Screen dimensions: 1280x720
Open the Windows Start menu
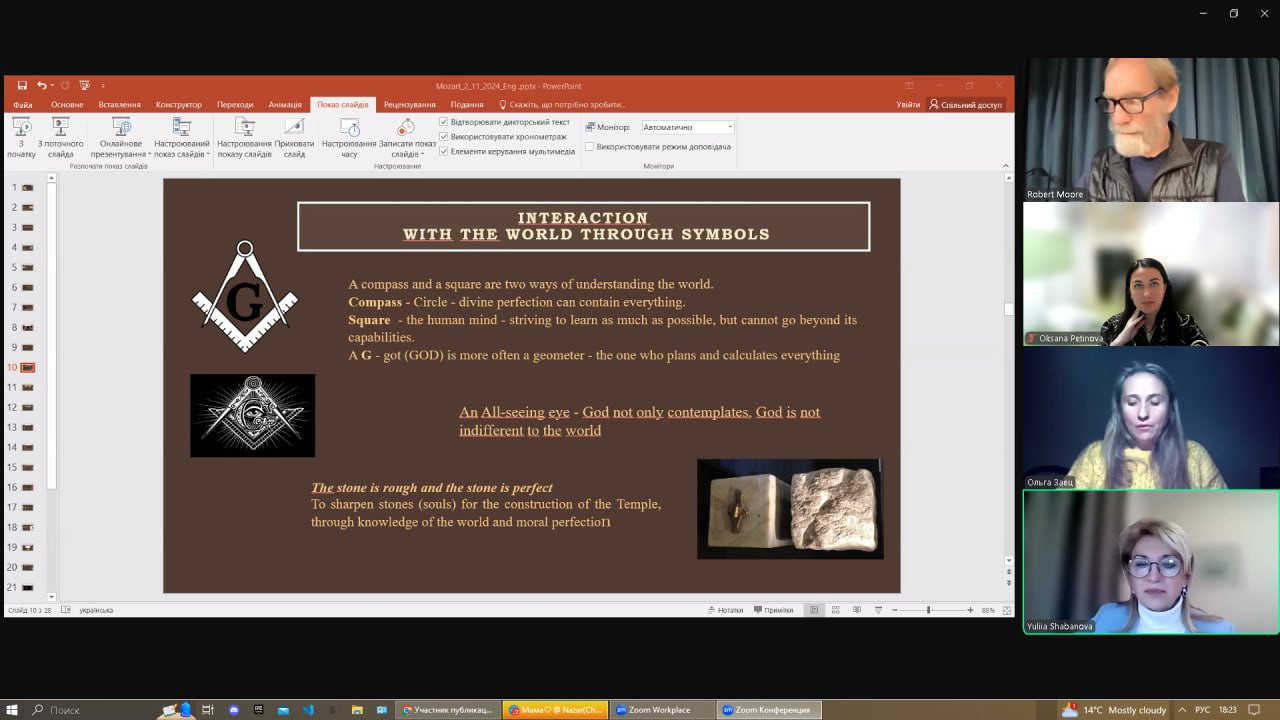click(12, 710)
